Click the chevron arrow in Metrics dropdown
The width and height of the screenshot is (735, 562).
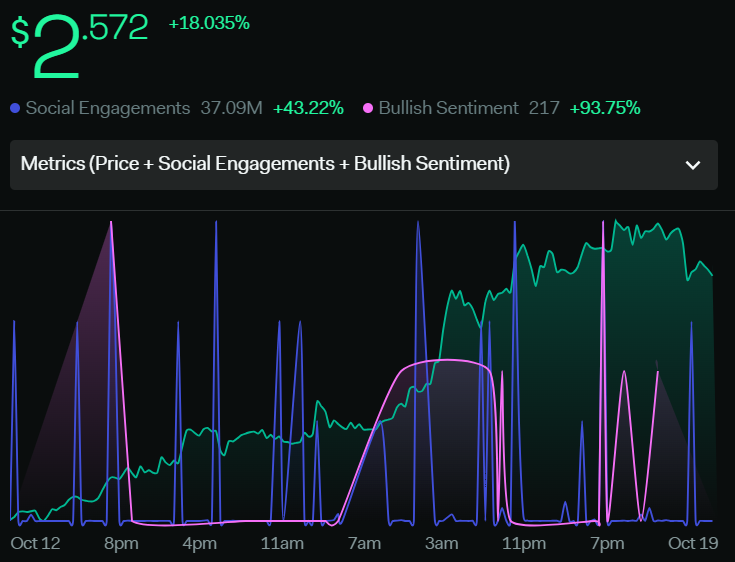[693, 165]
